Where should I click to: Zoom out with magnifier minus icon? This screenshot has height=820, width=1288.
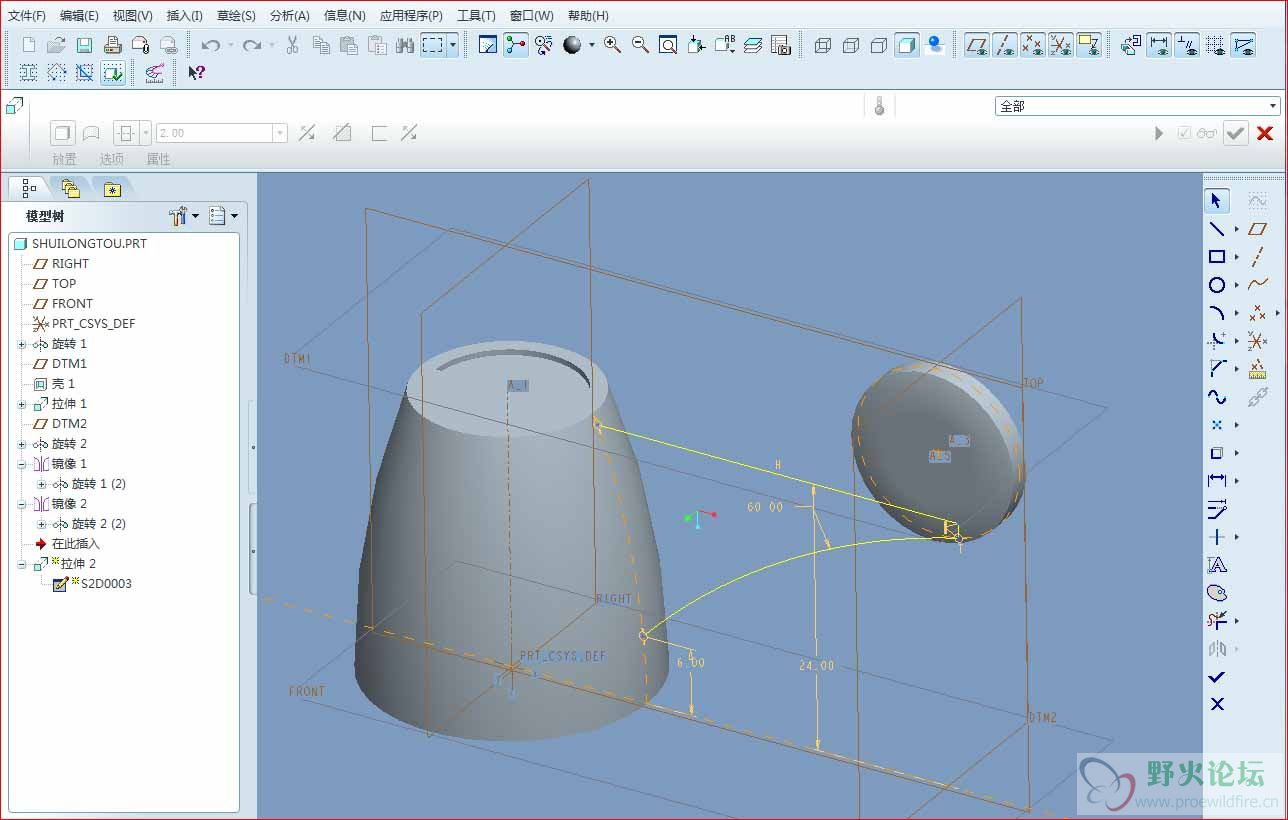[640, 45]
